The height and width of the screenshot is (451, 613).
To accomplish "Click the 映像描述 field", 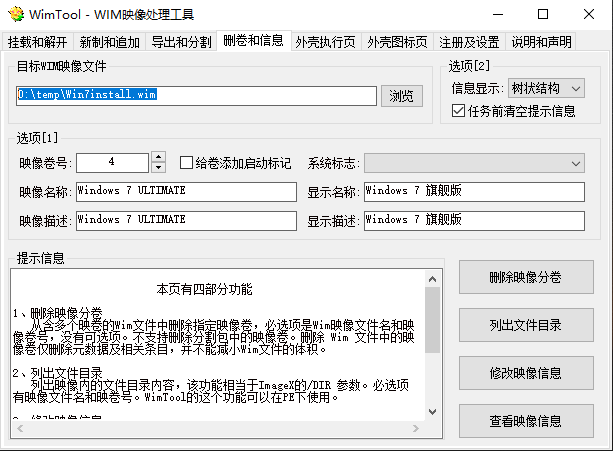I will click(186, 221).
